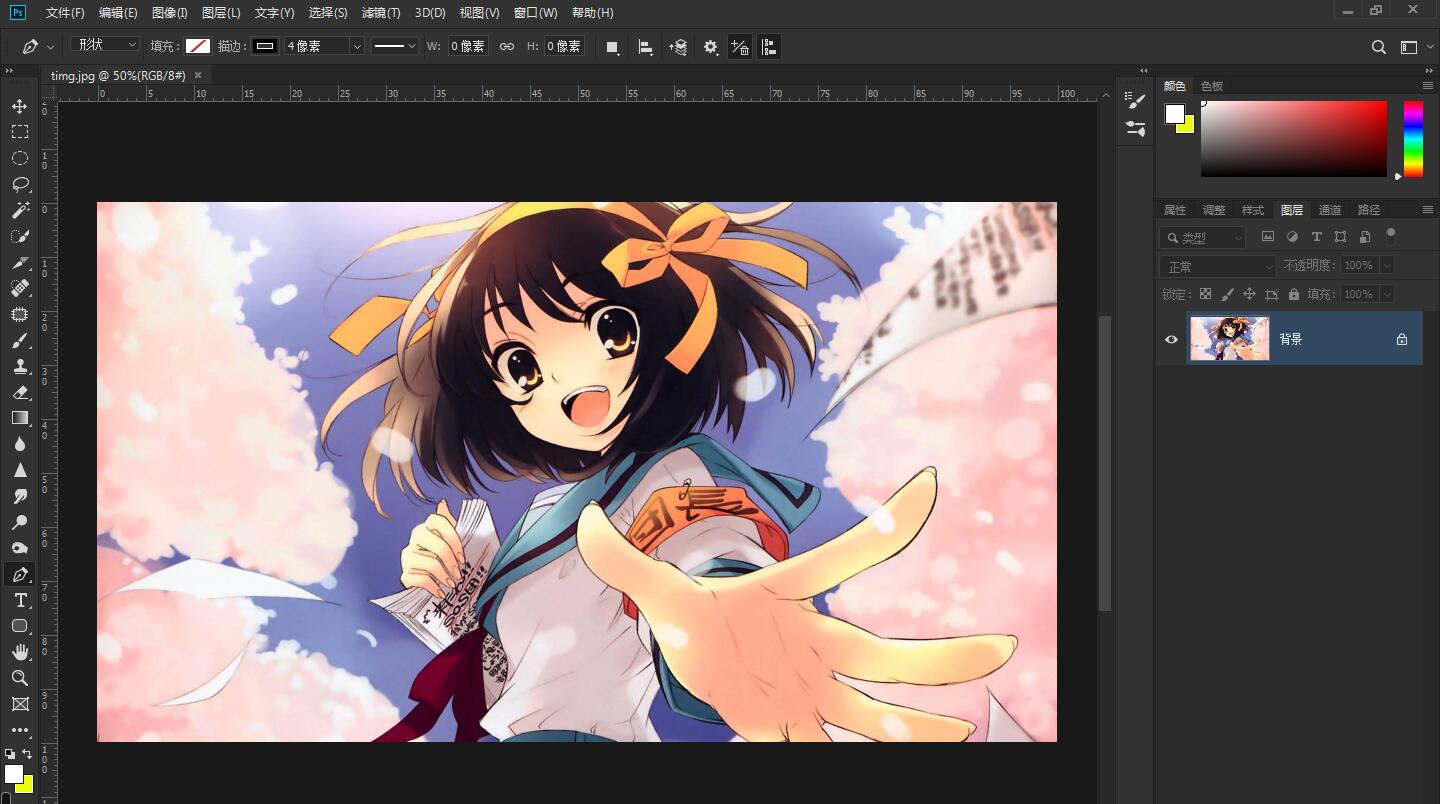Expand the stroke width 4 像素 dropdown
Viewport: 1440px width, 804px height.
point(356,46)
